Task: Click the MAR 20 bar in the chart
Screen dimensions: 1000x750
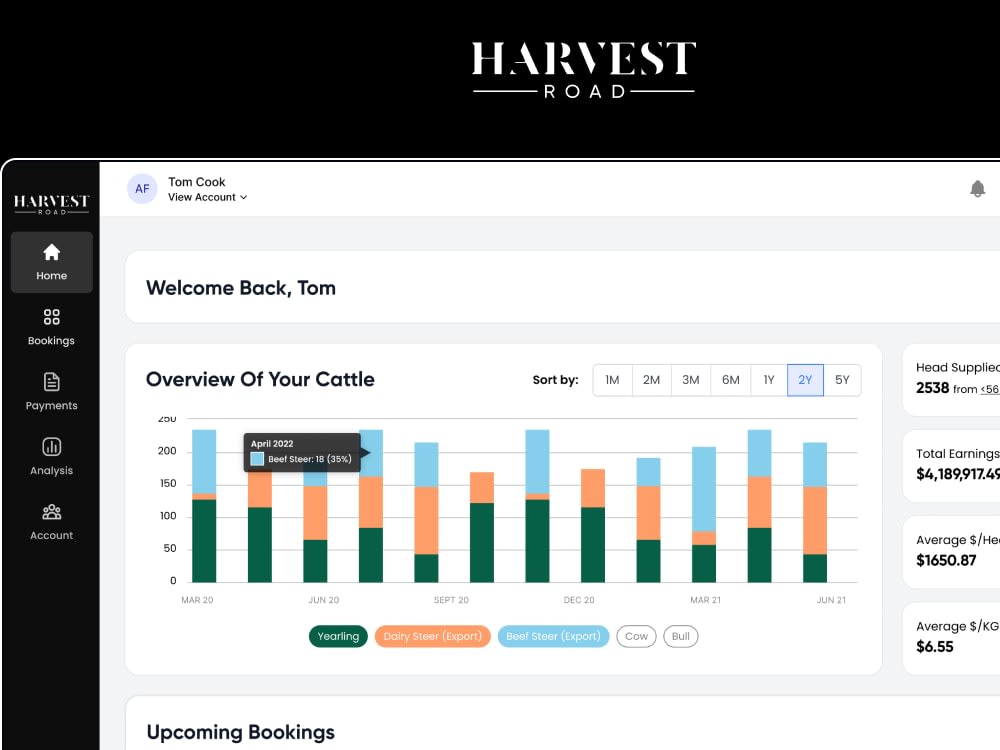Action: coord(204,506)
